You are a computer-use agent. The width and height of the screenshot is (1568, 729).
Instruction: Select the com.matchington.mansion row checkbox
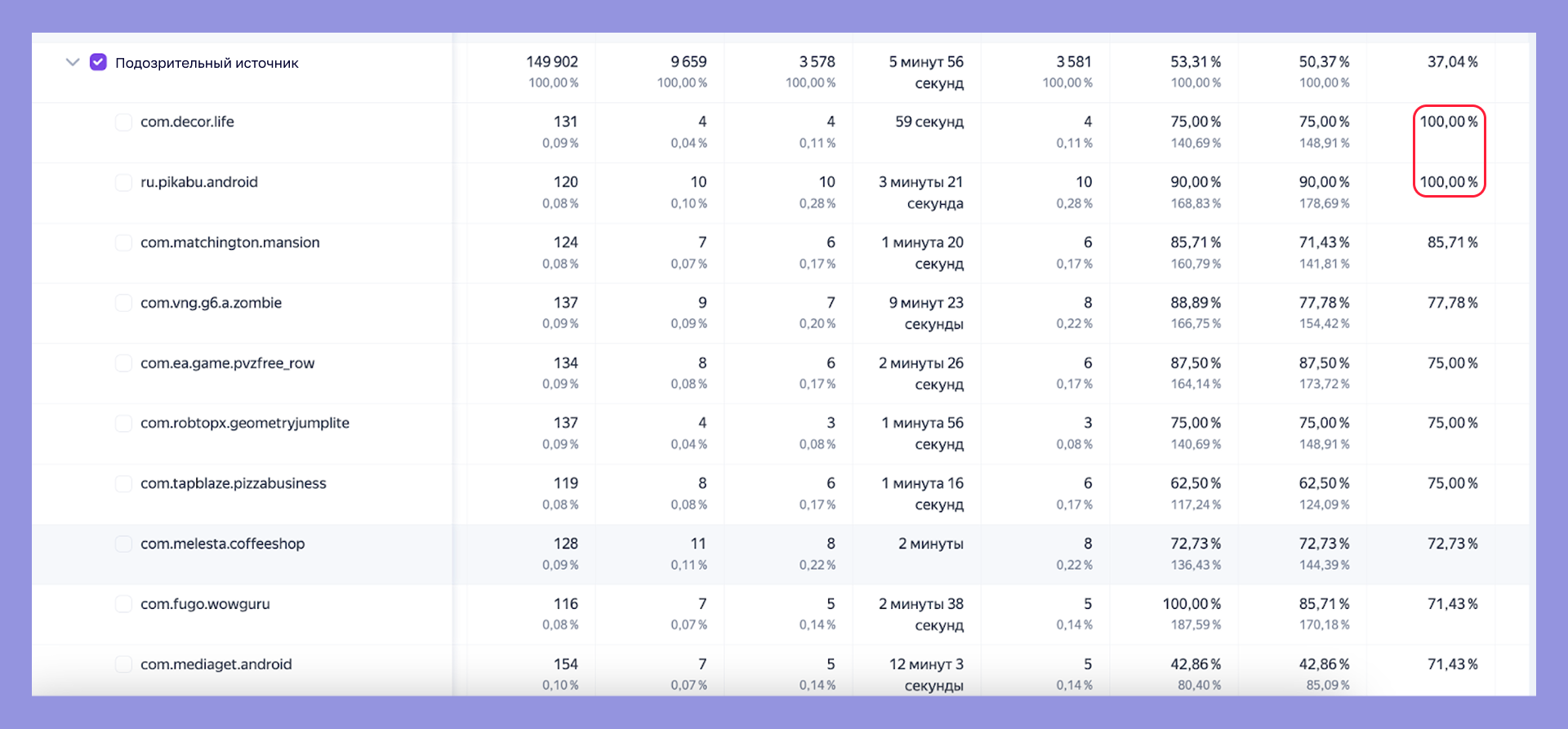123,243
